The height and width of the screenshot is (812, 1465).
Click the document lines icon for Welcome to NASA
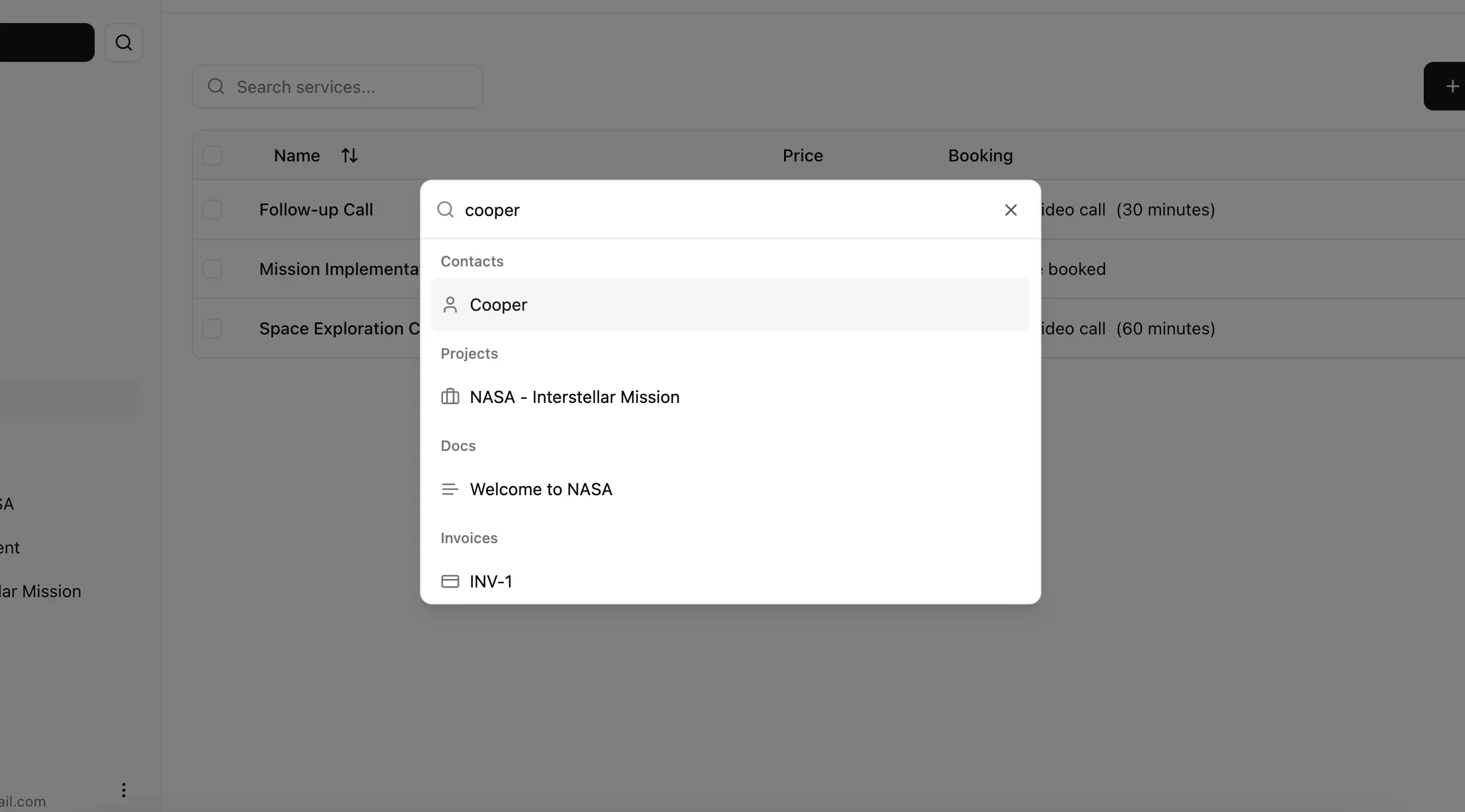(450, 489)
